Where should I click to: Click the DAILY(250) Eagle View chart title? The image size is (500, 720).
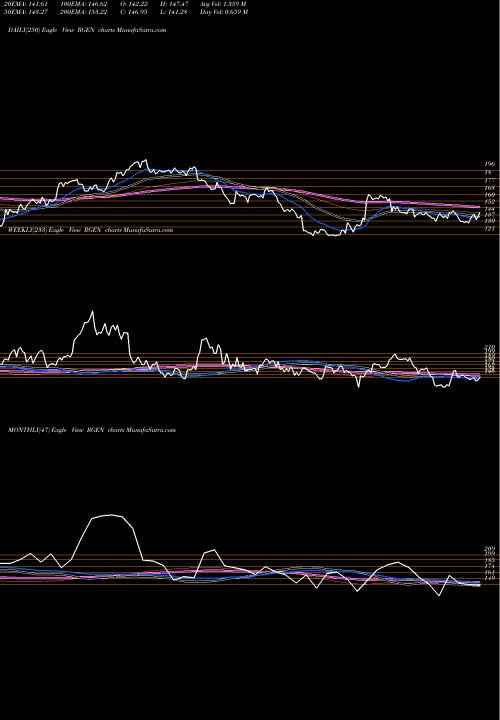87,30
